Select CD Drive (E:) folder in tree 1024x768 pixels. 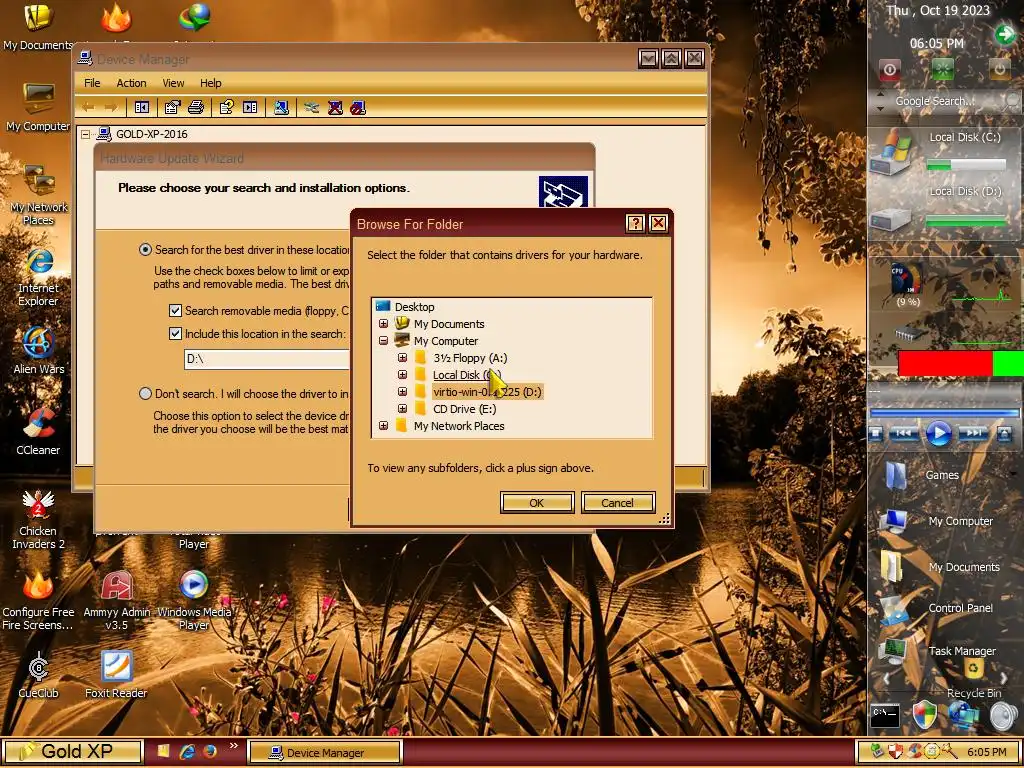464,409
